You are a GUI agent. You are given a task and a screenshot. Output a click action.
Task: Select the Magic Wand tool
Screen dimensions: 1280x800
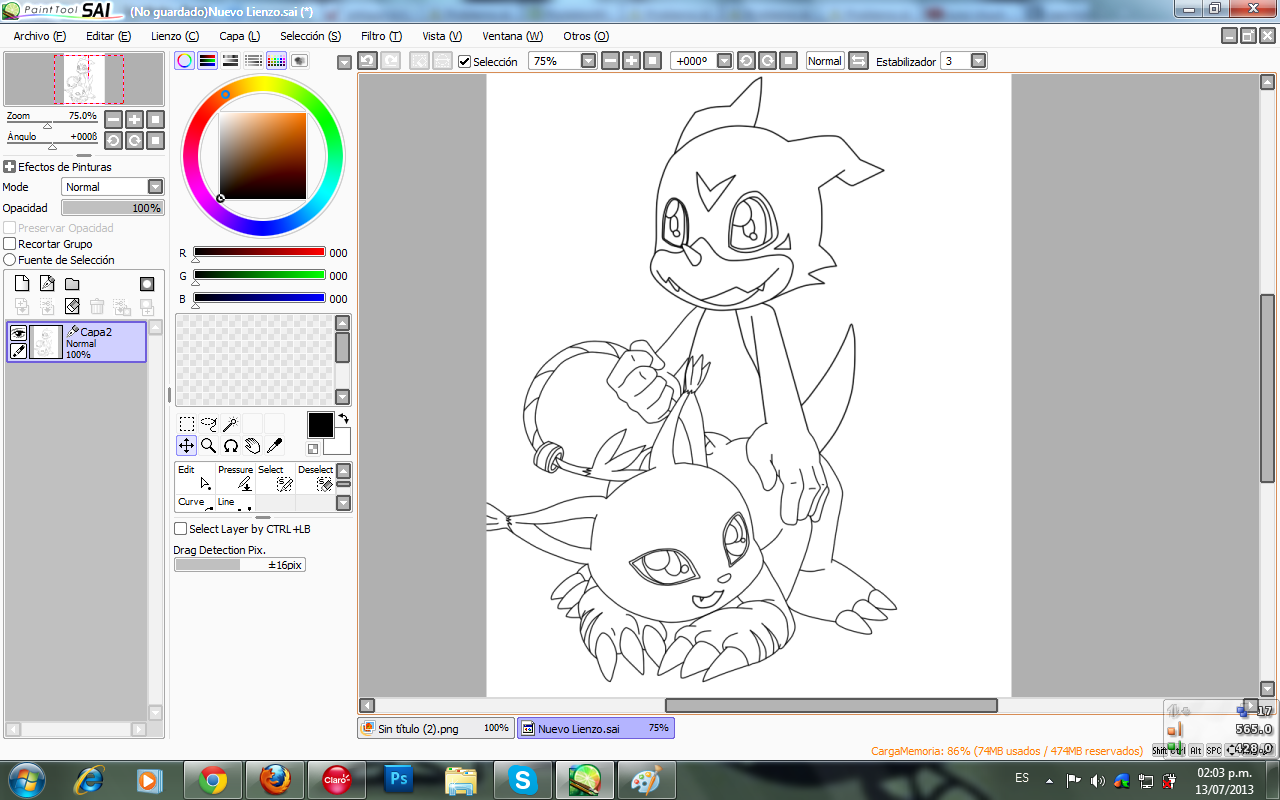tap(230, 424)
